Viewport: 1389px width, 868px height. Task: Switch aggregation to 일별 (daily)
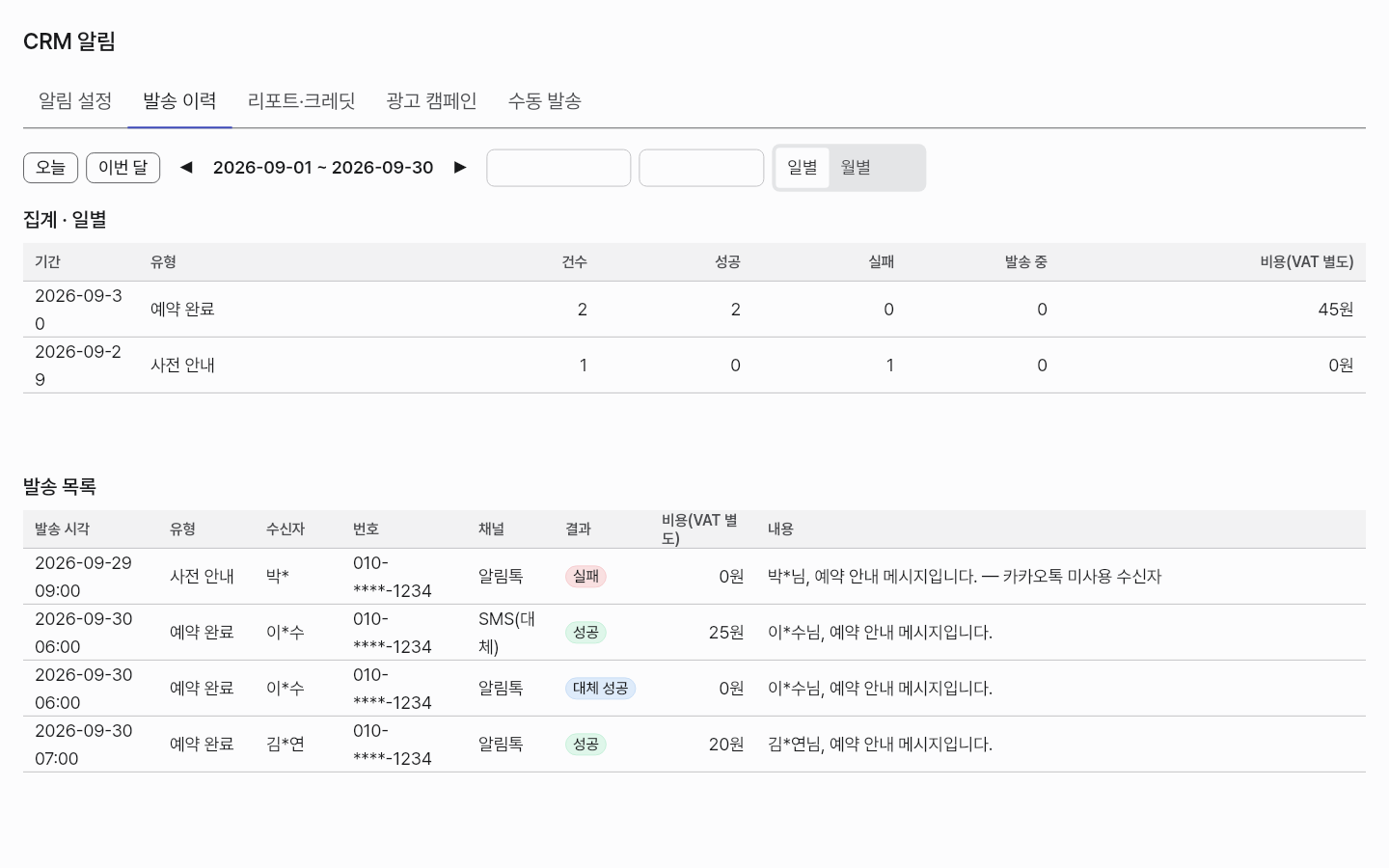coord(803,168)
